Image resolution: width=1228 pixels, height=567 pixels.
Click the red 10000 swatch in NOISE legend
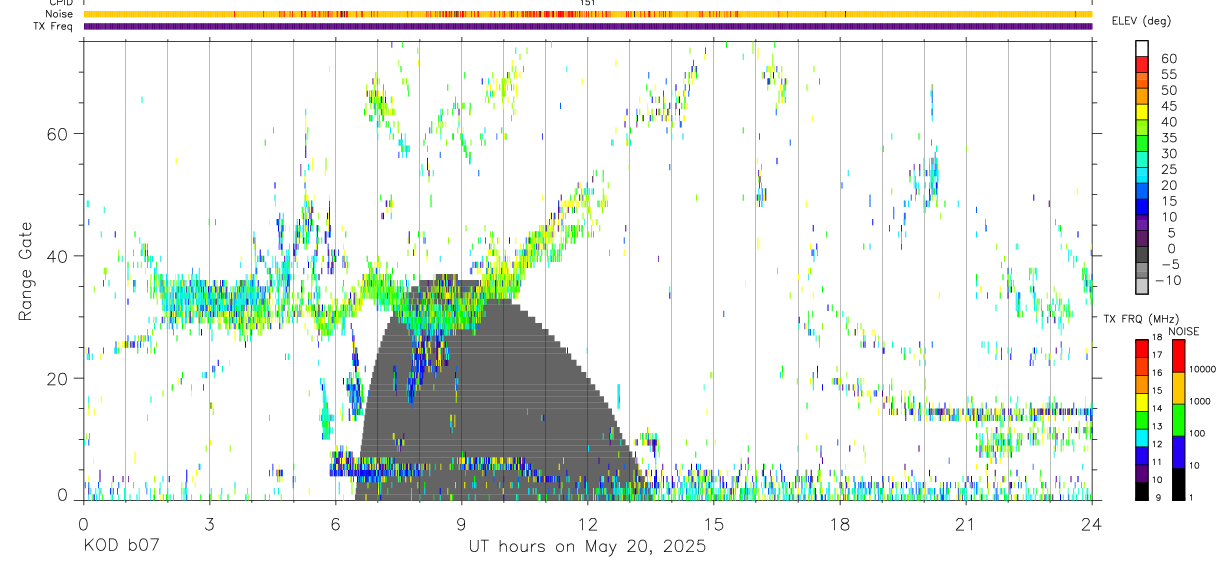(x=1178, y=356)
